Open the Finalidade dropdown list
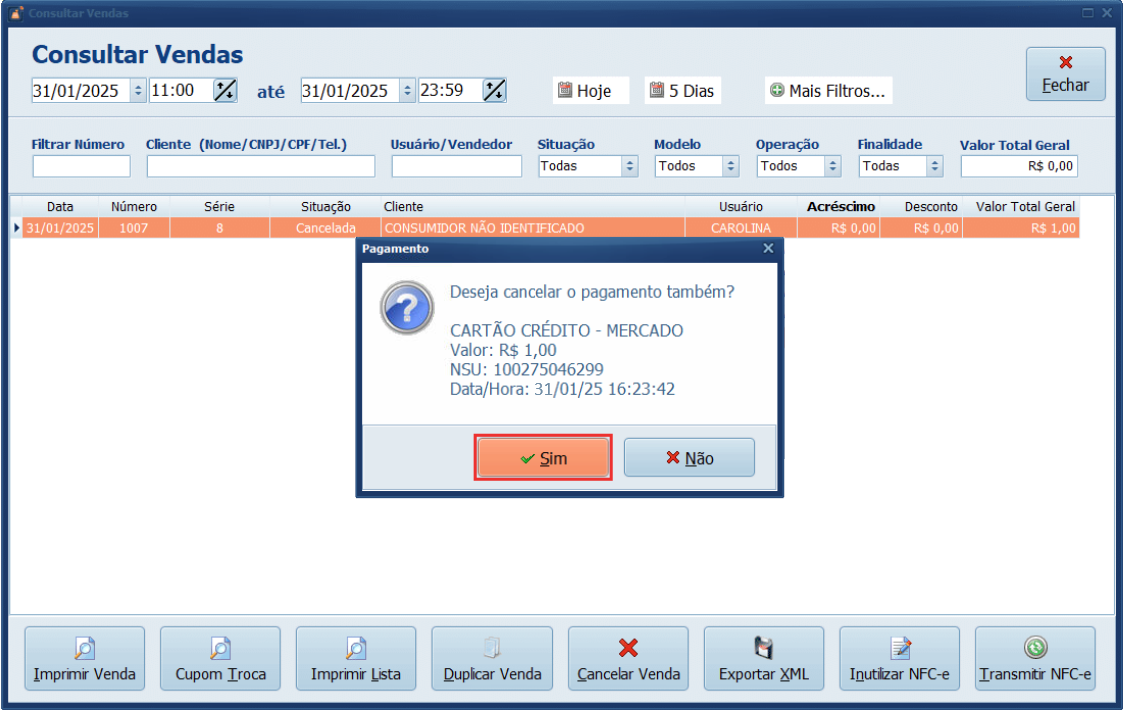The image size is (1123, 711). [x=935, y=166]
